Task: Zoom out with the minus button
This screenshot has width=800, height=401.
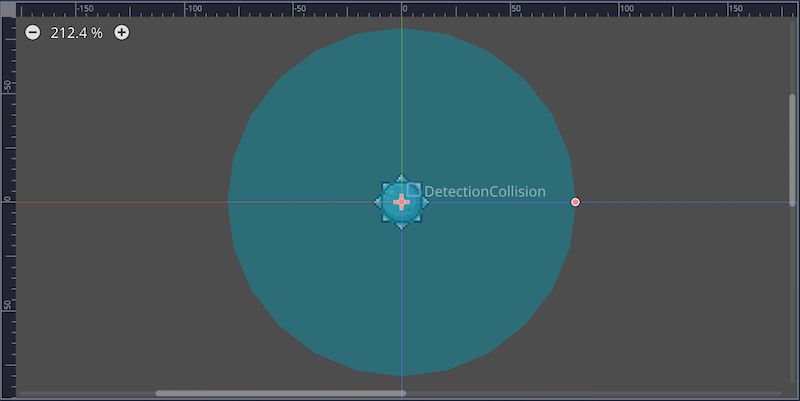Action: (x=33, y=33)
